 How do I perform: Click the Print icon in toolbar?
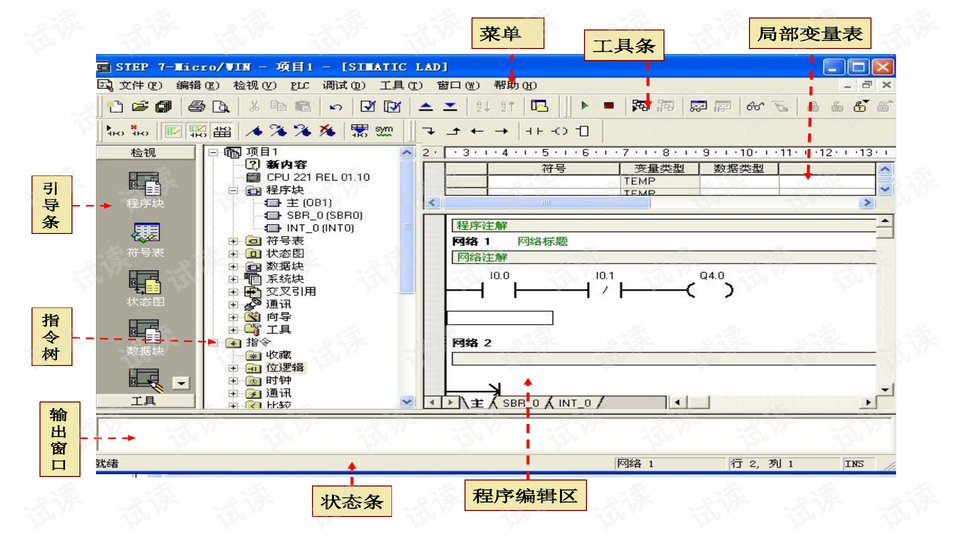[197, 106]
